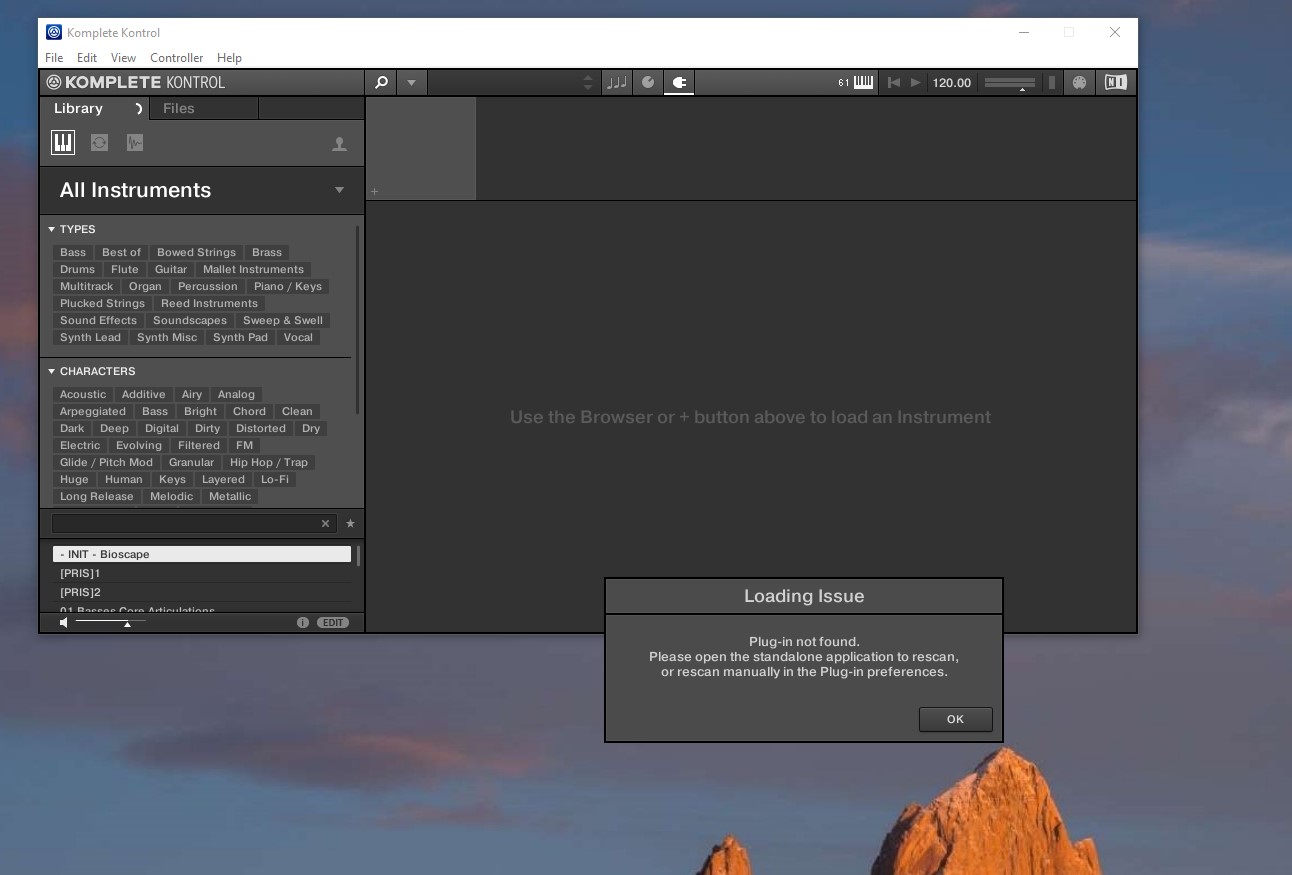Toggle the browser with the magnifier icon
Image resolution: width=1292 pixels, height=875 pixels.
click(x=380, y=83)
